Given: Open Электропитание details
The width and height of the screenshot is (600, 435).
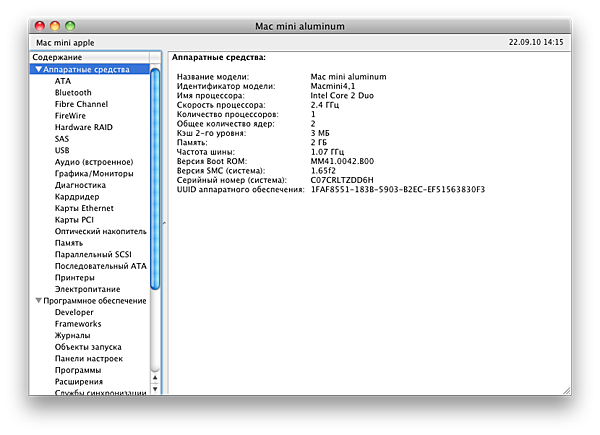Looking at the screenshot, I should tap(87, 289).
